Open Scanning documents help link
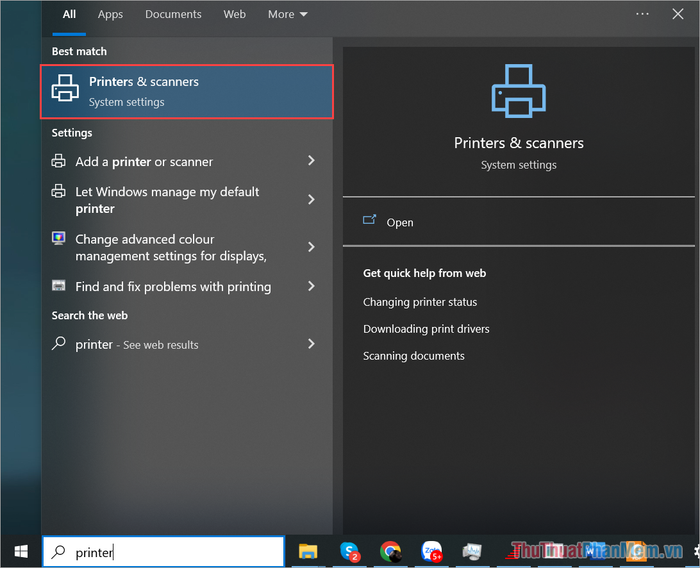Image resolution: width=700 pixels, height=568 pixels. [413, 356]
